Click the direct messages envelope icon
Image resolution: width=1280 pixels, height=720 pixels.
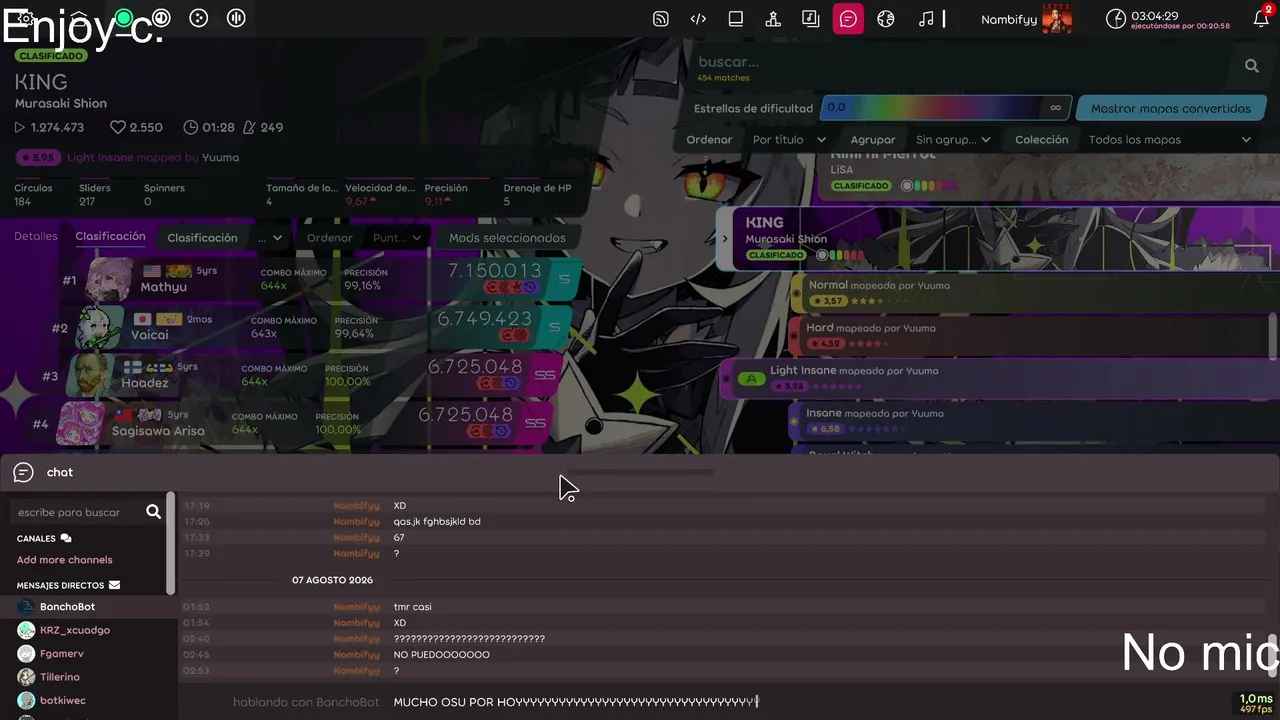click(114, 585)
